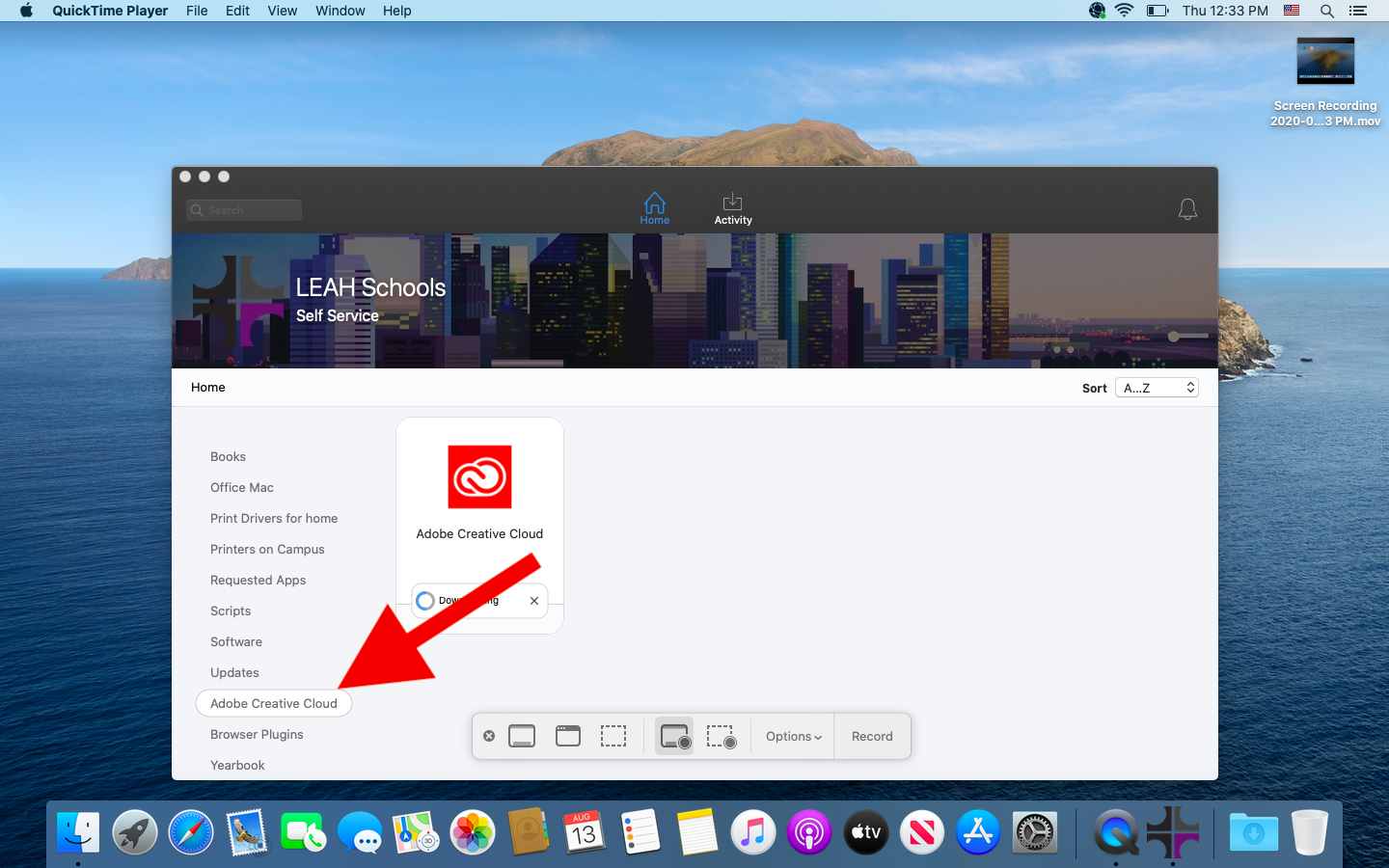Switch to the Activity tab
Viewport: 1389px width, 868px height.
pos(733,208)
